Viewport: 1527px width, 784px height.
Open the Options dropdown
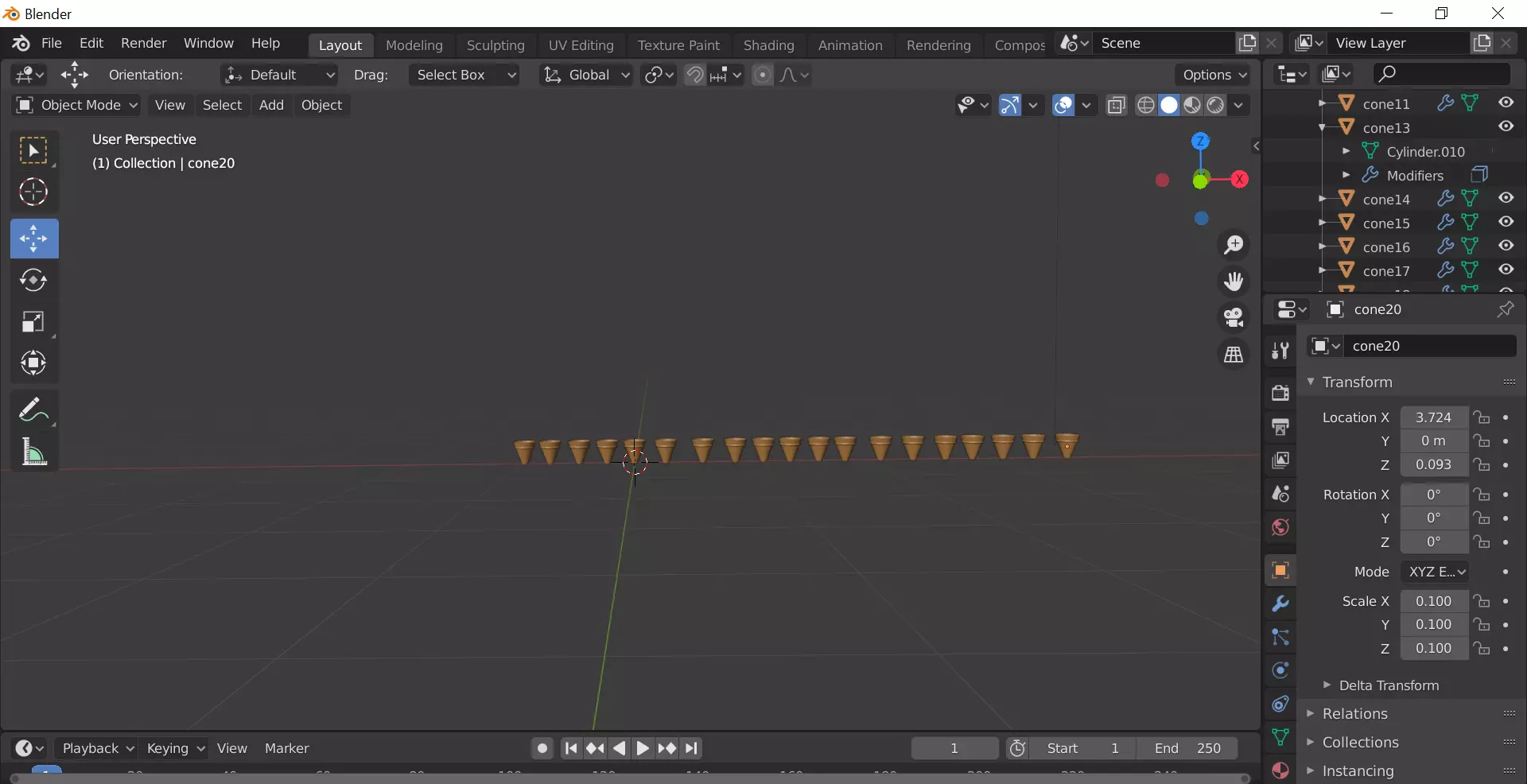click(x=1213, y=75)
